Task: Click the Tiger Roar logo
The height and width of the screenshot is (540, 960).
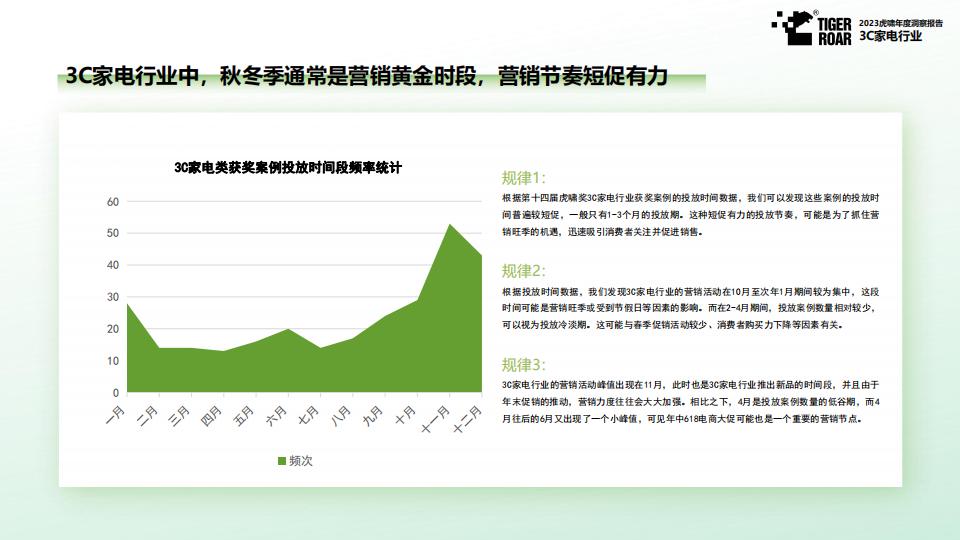Action: 811,28
